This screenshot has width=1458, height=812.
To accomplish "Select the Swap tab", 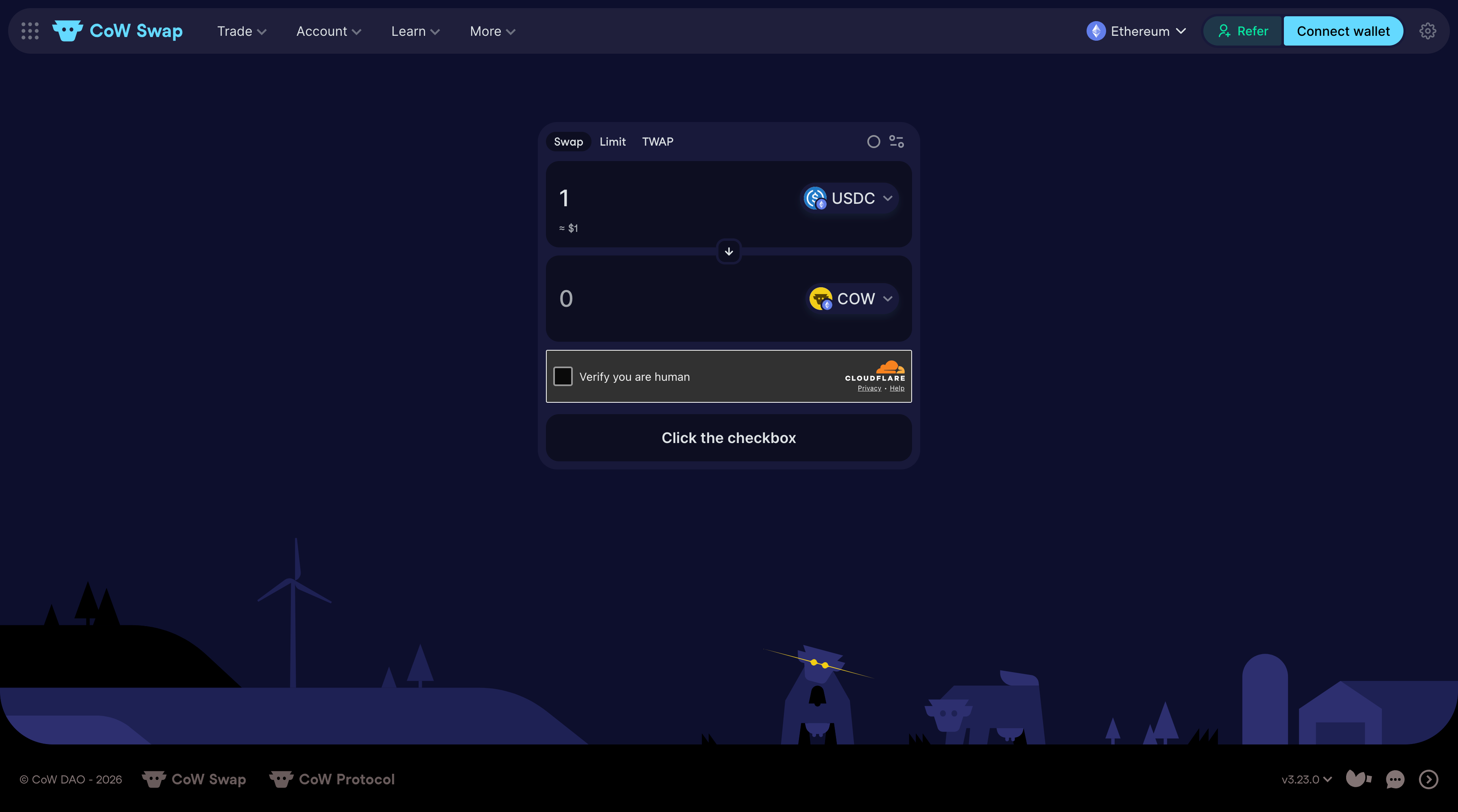I will (568, 142).
